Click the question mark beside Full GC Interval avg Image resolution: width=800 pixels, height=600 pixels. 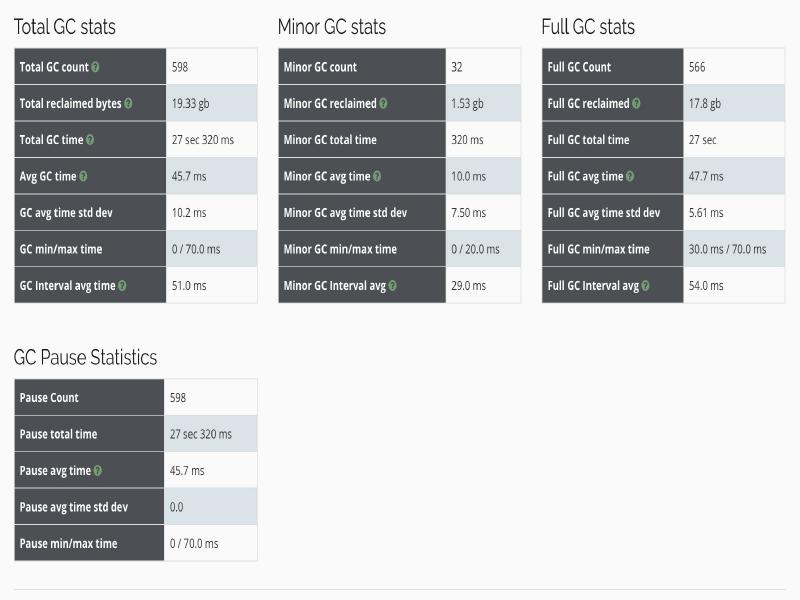[x=646, y=286]
